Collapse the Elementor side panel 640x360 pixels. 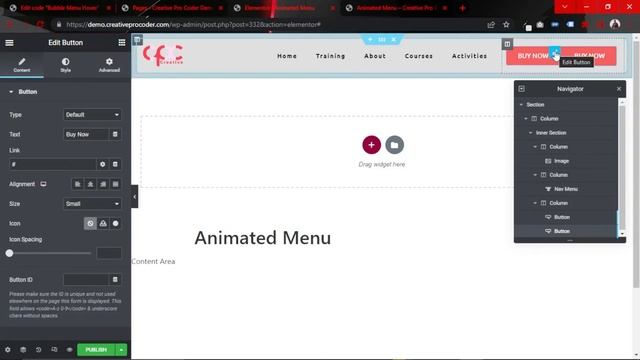pyautogui.click(x=134, y=197)
